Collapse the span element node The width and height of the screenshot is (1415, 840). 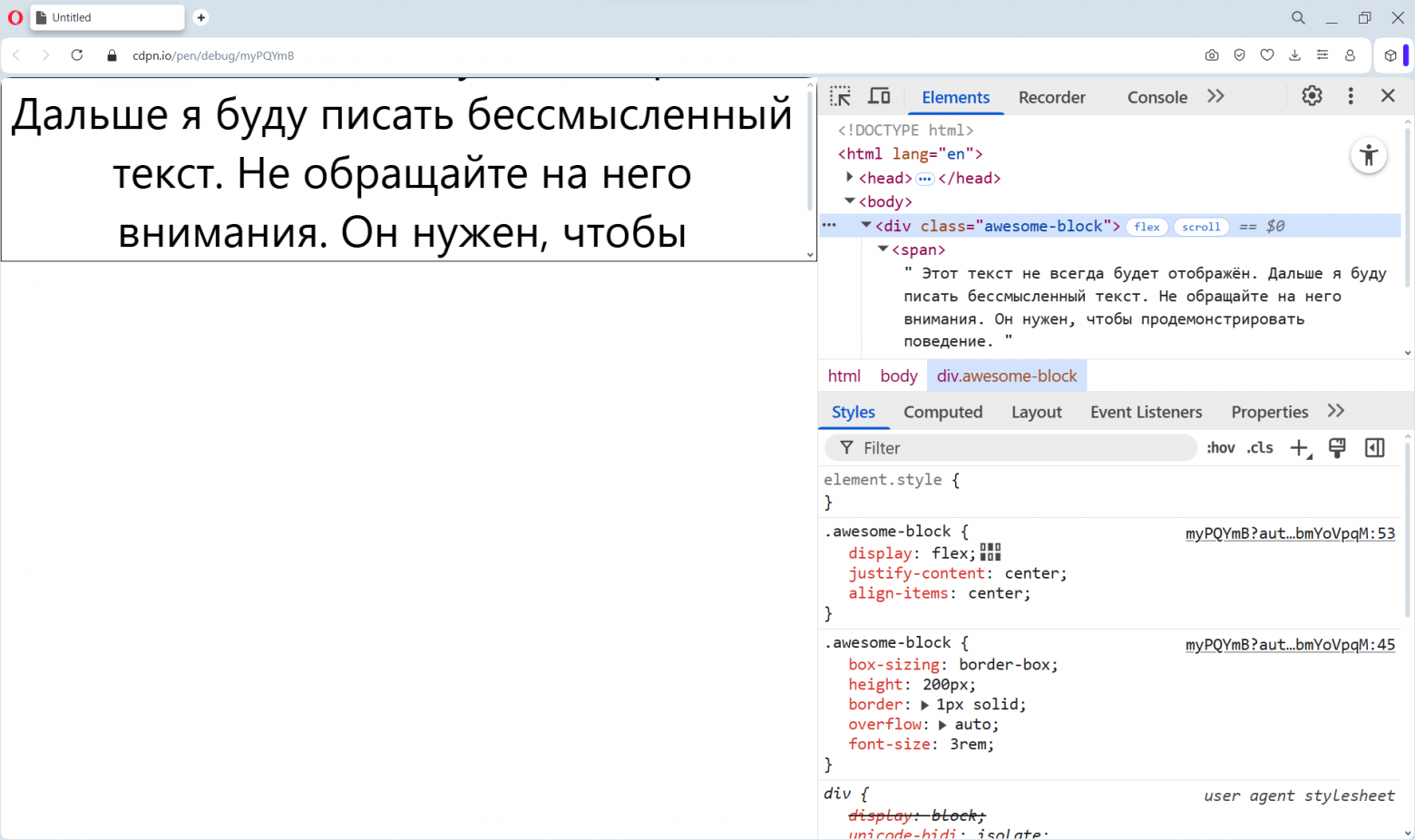pyautogui.click(x=882, y=249)
